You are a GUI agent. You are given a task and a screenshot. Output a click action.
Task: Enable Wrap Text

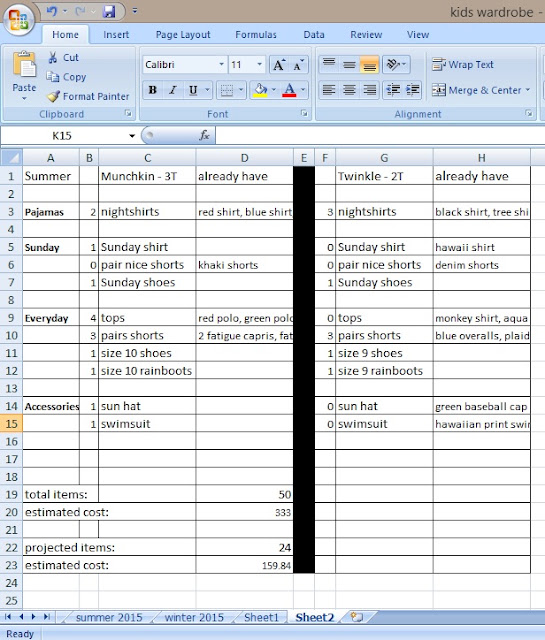[x=463, y=64]
